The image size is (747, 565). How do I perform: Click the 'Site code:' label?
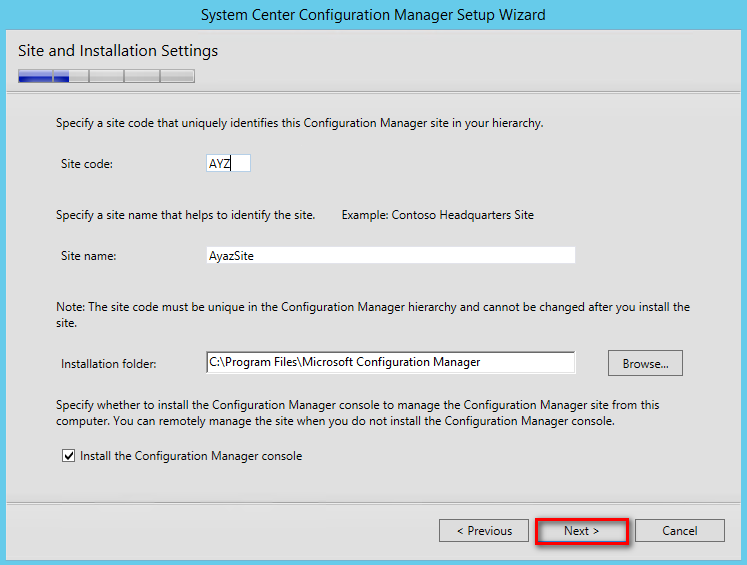pos(87,164)
